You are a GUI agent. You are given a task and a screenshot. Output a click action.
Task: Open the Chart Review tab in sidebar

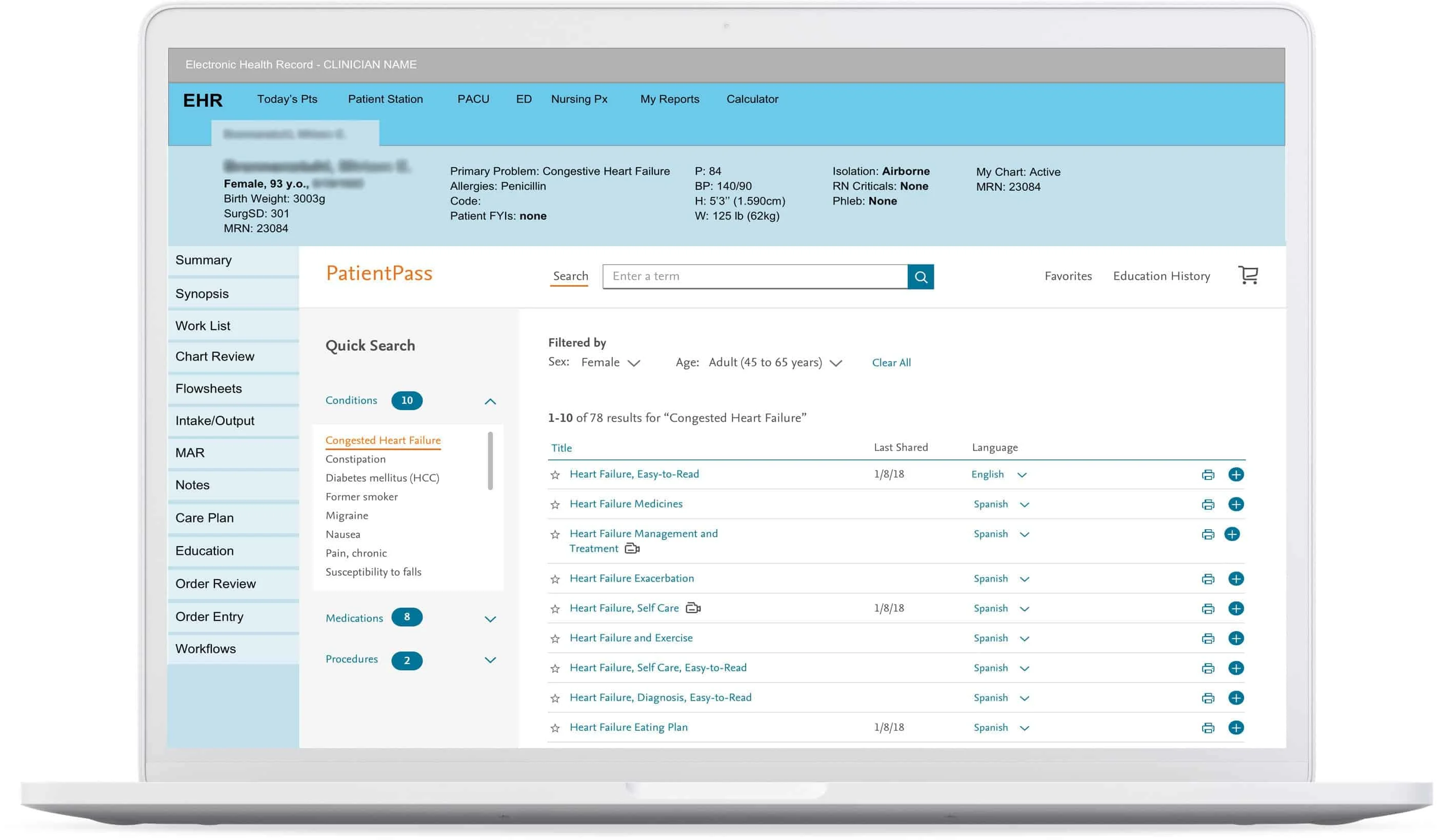point(213,357)
